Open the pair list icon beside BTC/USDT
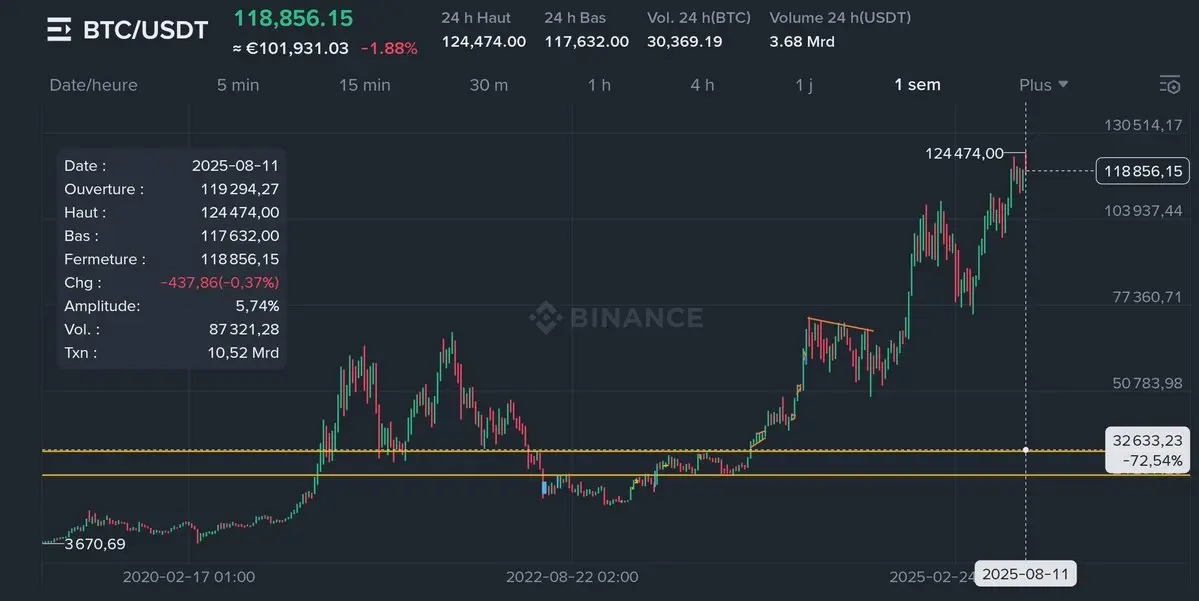 [59, 30]
